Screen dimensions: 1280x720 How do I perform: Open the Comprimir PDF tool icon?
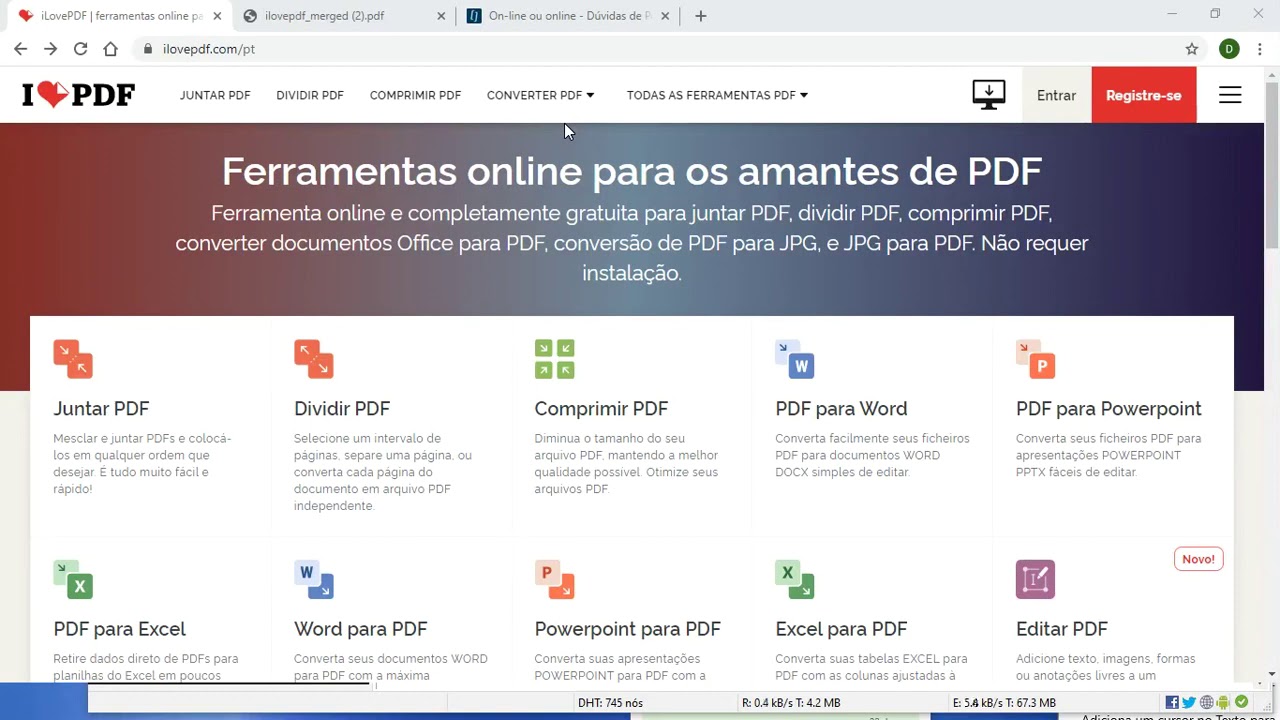(x=554, y=359)
